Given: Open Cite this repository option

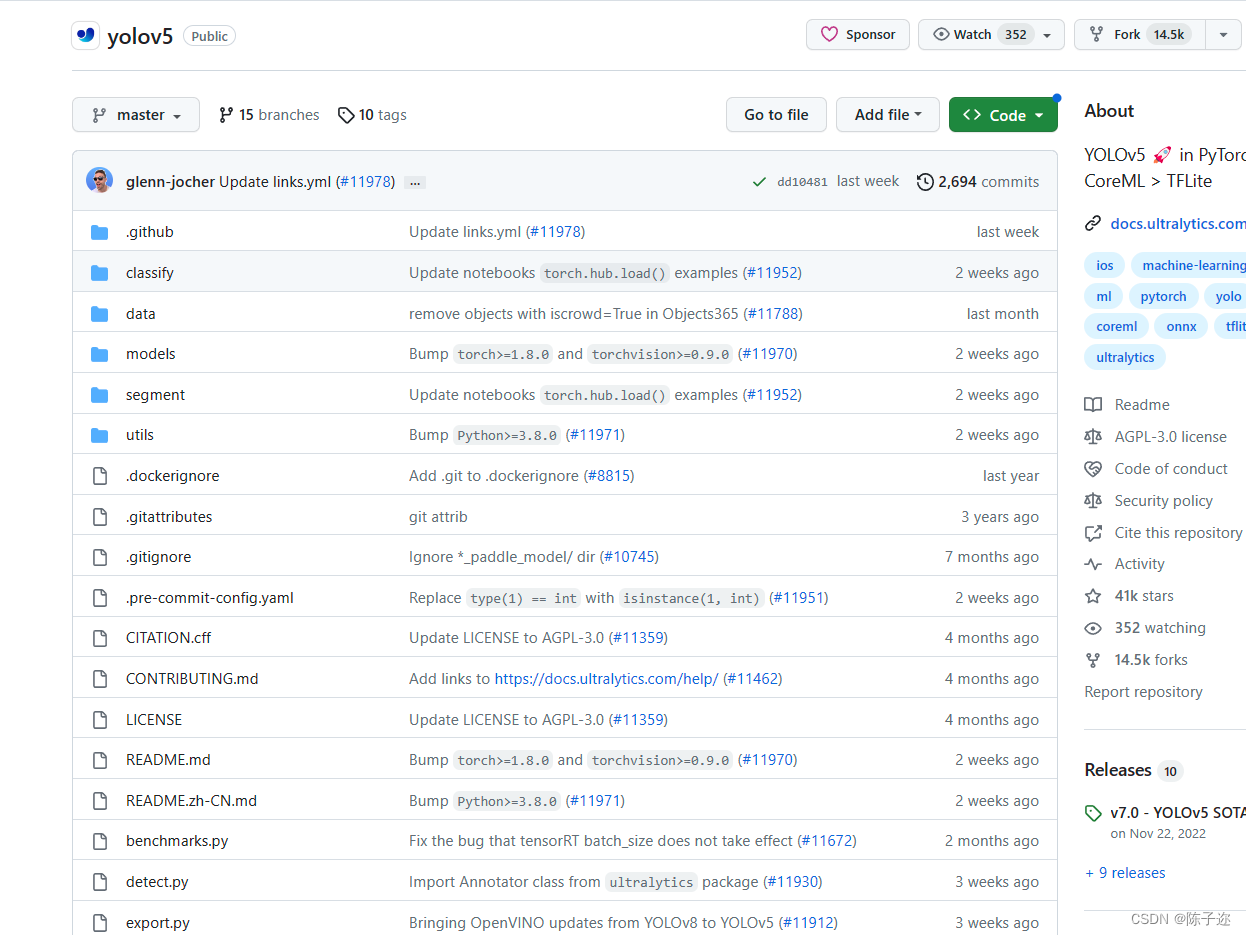Looking at the screenshot, I should click(1178, 533).
